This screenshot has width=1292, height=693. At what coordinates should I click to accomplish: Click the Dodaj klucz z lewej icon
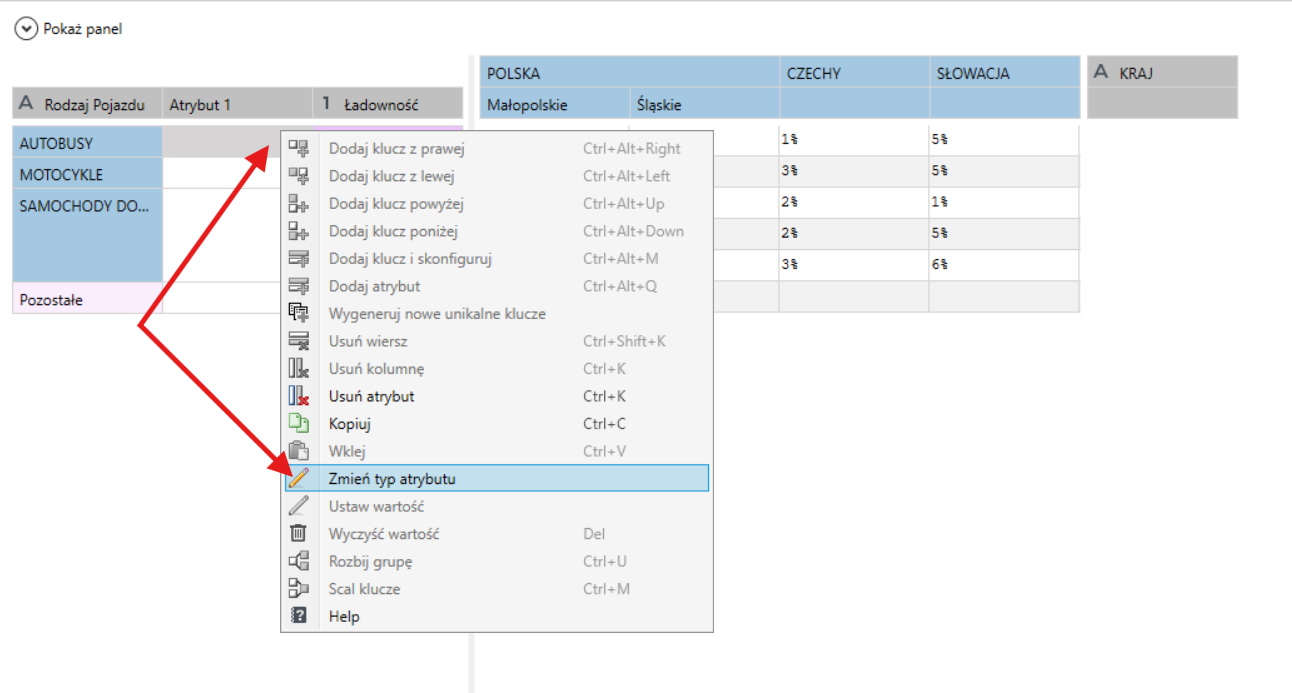298,176
